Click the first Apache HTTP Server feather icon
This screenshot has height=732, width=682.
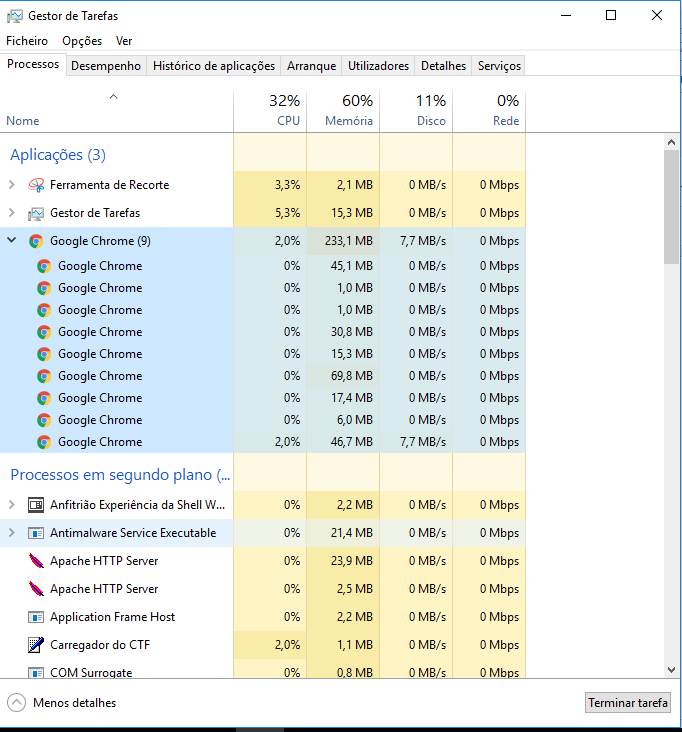(36, 561)
